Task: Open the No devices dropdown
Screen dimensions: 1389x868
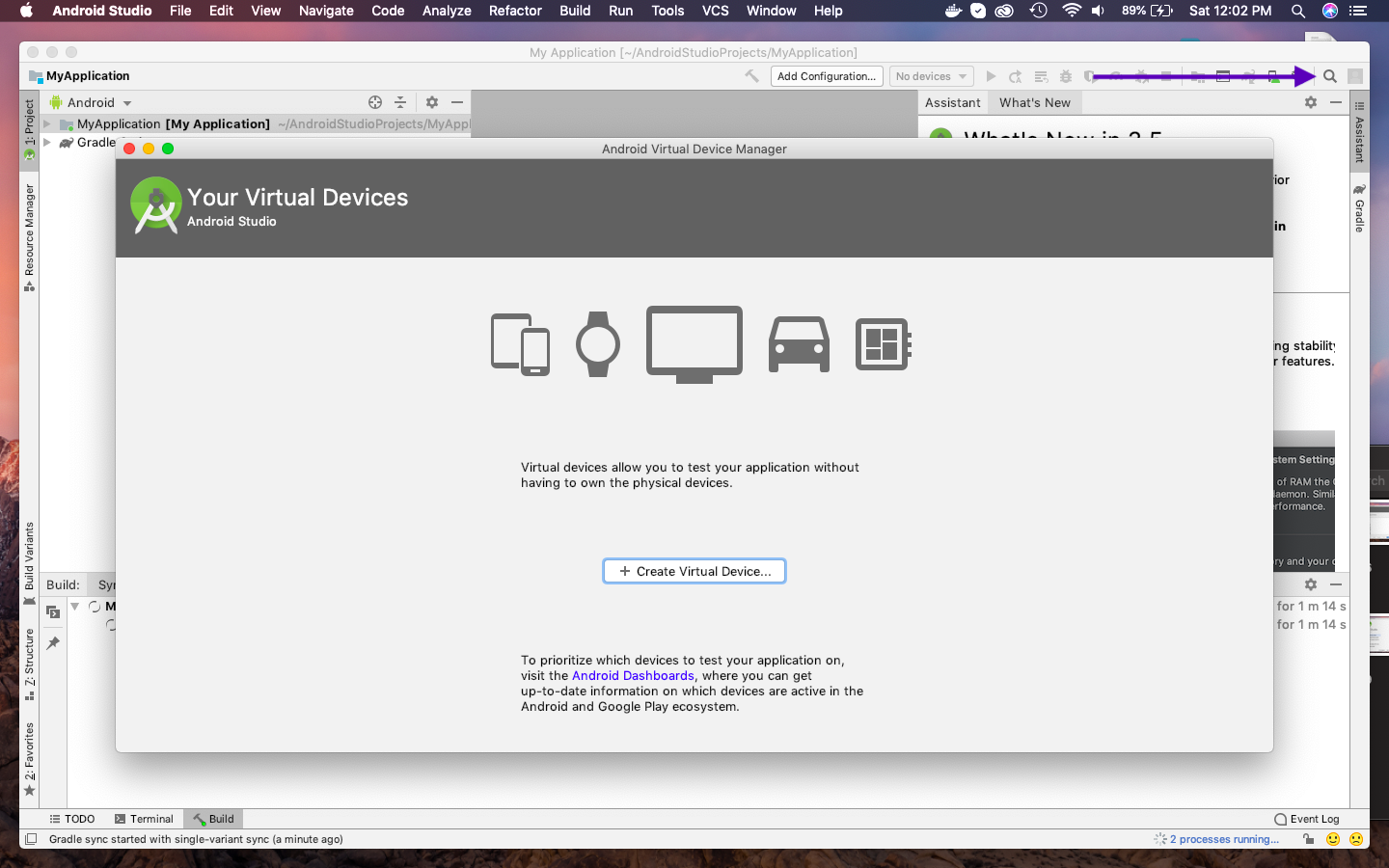Action: pyautogui.click(x=932, y=76)
